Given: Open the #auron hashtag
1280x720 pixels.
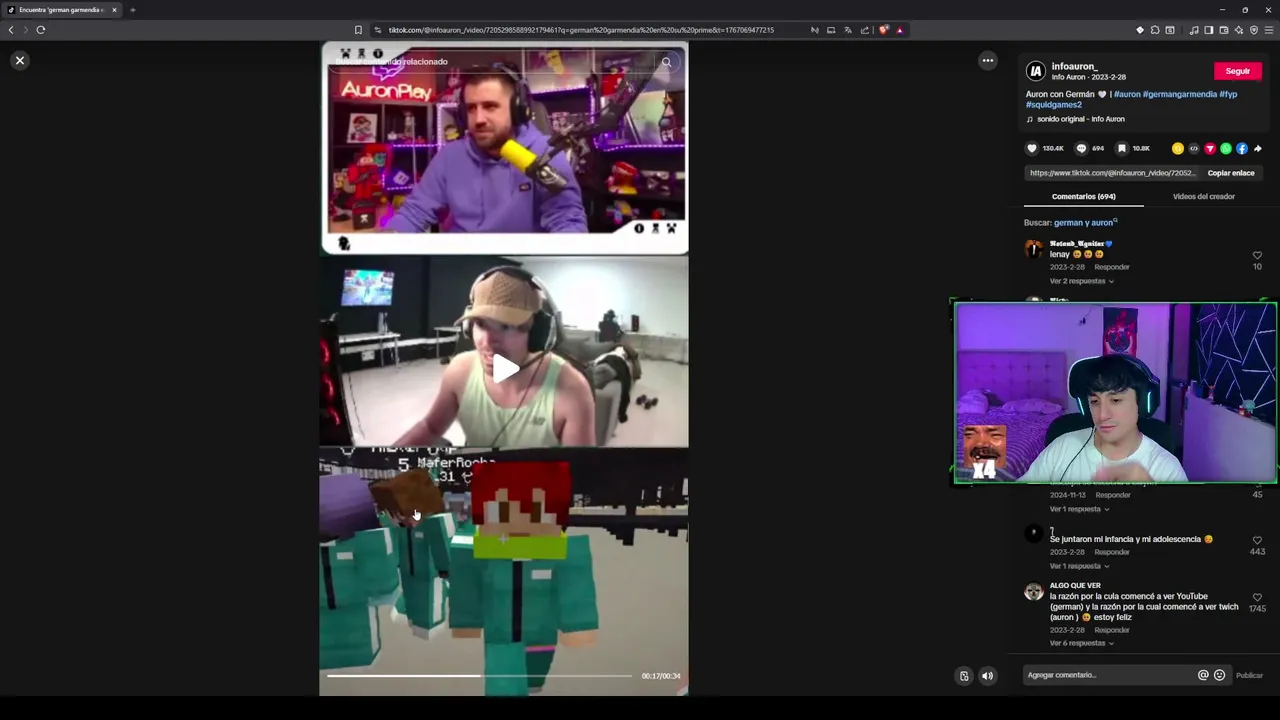Looking at the screenshot, I should [1127, 94].
